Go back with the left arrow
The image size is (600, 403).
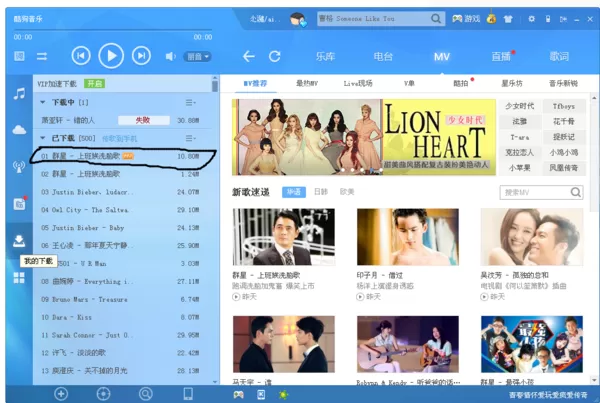click(249, 57)
